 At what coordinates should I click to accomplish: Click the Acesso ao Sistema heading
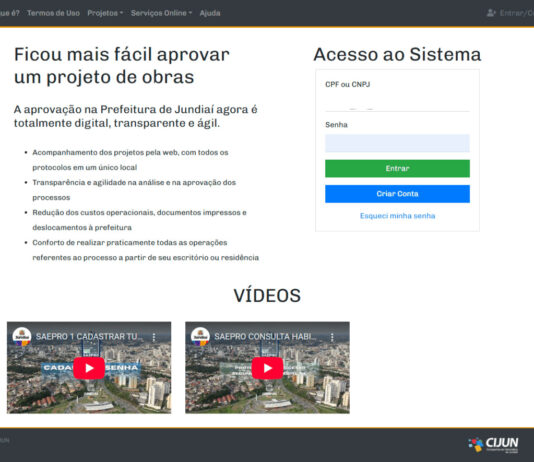coord(397,54)
